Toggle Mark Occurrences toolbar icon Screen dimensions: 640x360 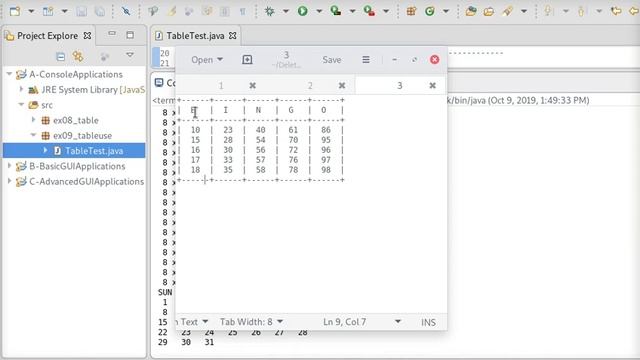172,11
